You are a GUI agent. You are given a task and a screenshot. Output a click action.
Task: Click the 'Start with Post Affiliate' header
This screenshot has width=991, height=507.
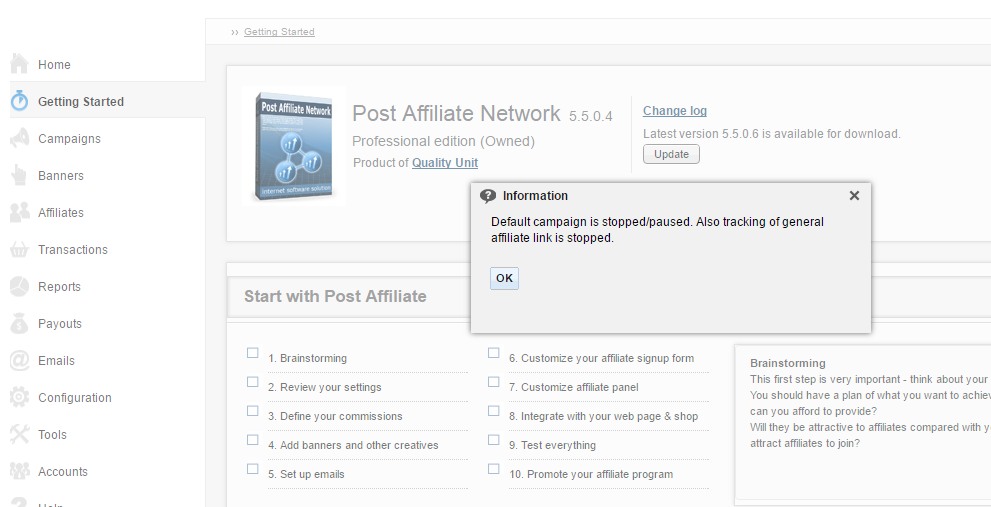coord(335,296)
